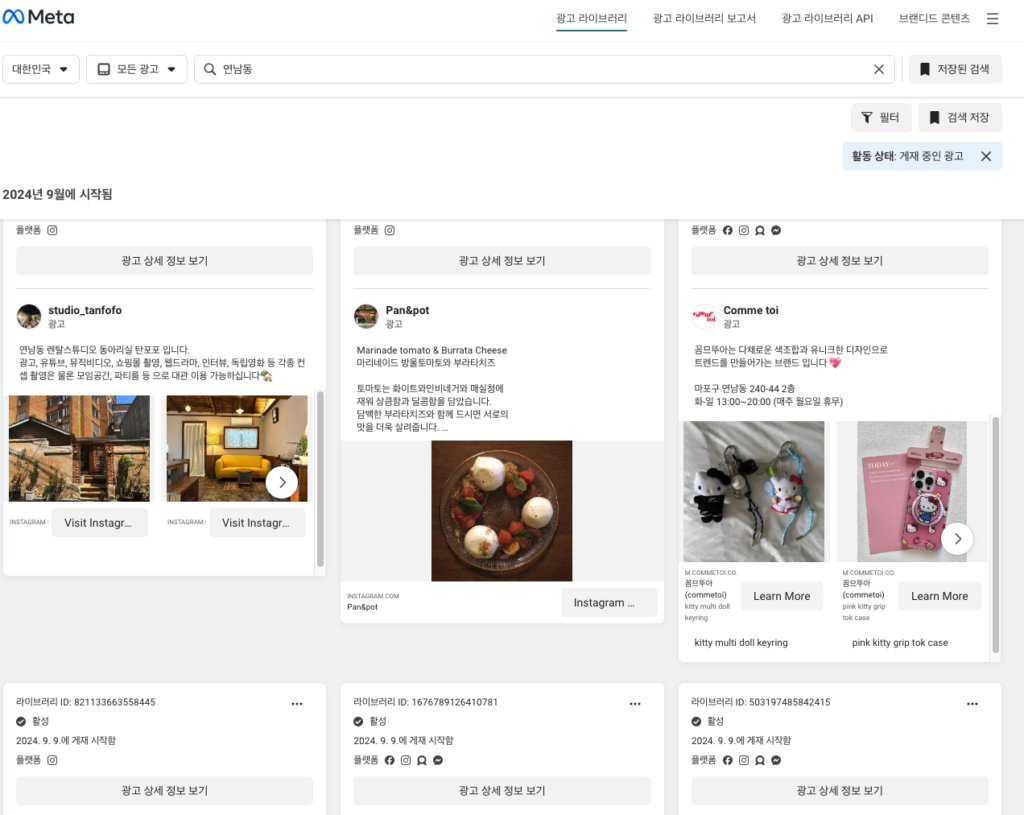Open options menu for ID 503197485842415
Image resolution: width=1024 pixels, height=815 pixels.
pyautogui.click(x=972, y=703)
